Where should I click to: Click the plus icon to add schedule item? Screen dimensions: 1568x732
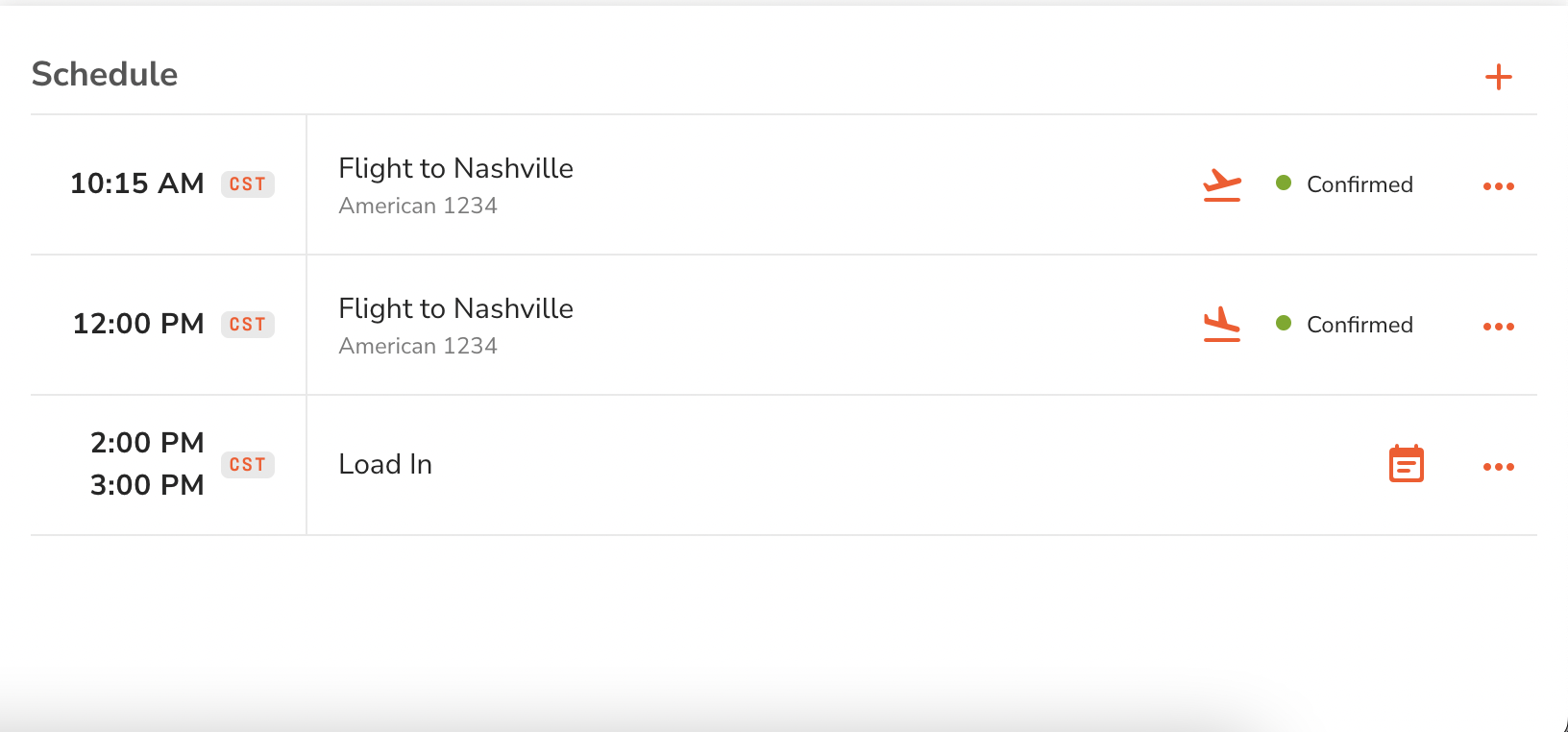click(1498, 77)
